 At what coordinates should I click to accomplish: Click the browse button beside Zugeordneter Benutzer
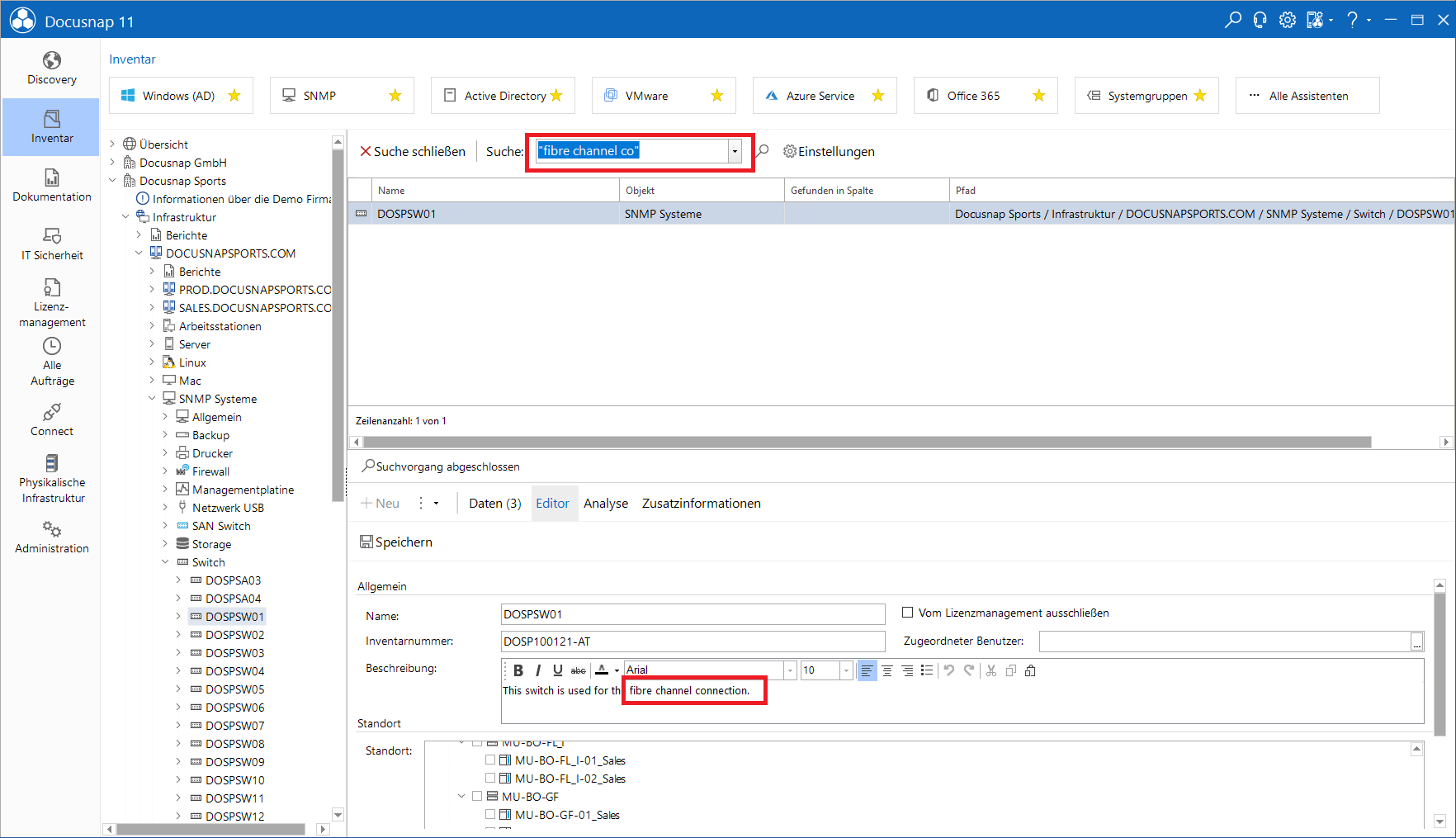coord(1417,642)
